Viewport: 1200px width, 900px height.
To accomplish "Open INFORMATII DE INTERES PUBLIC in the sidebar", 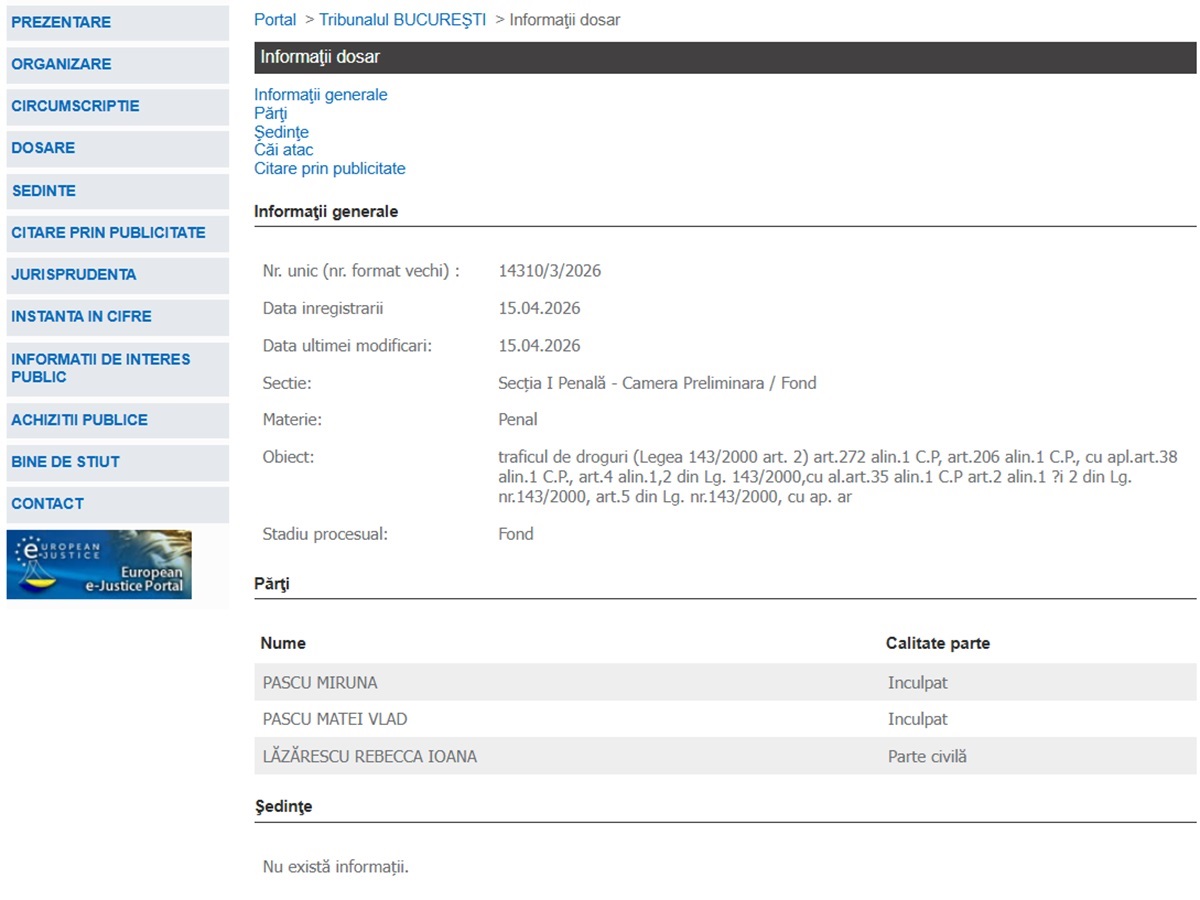I will click(x=117, y=368).
